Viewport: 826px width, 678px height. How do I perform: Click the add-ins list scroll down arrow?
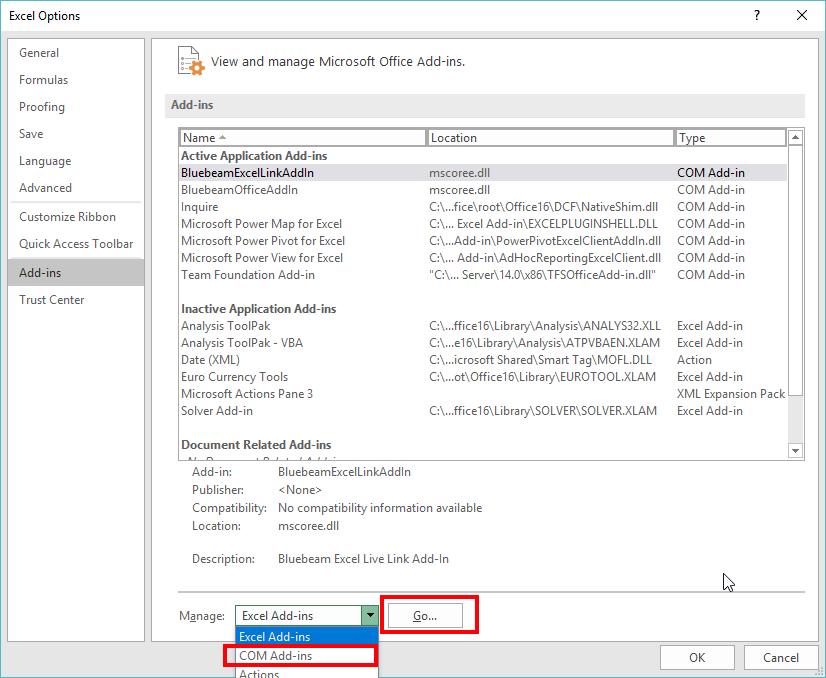click(795, 450)
